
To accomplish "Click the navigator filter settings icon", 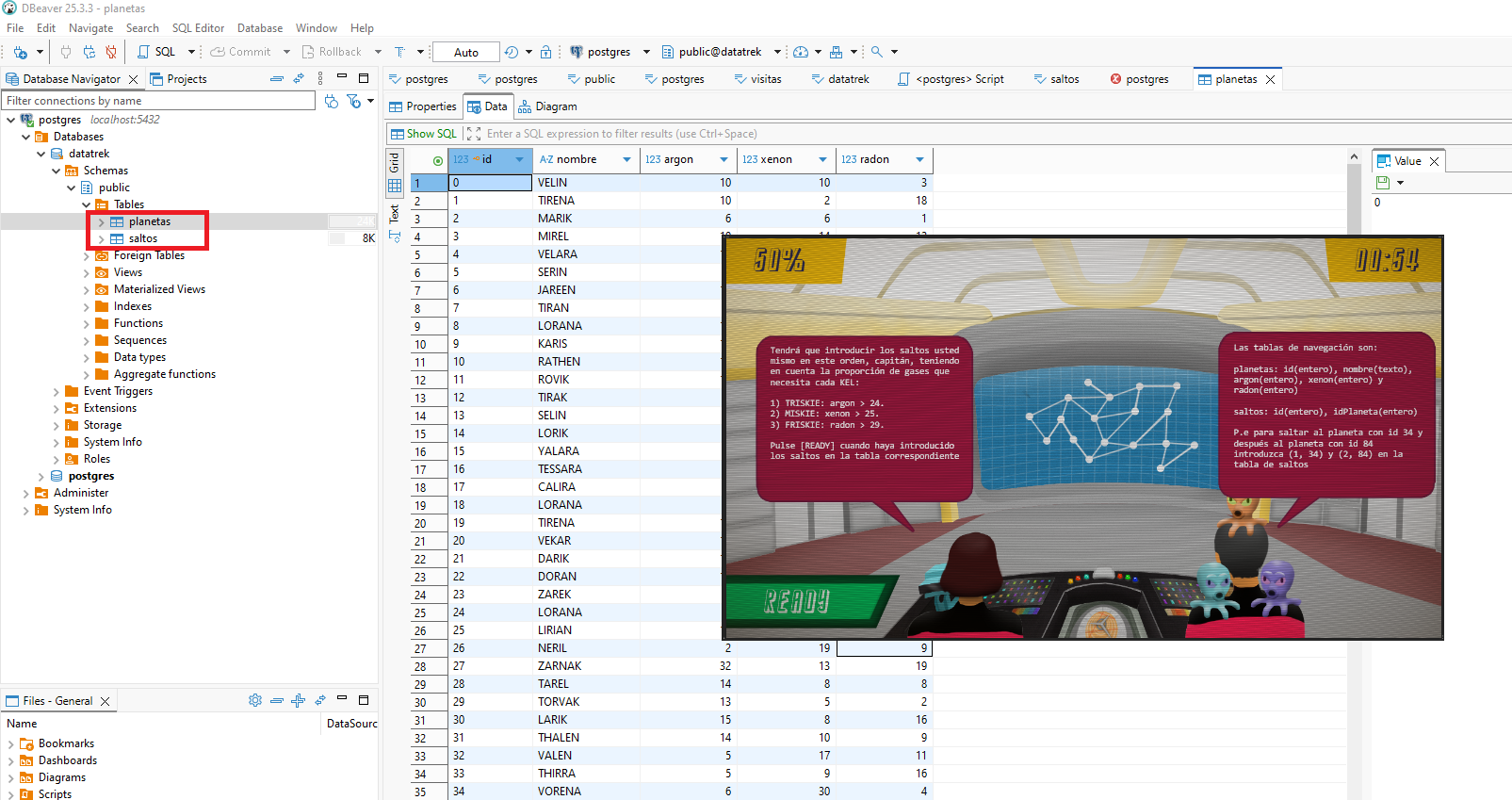I will (354, 101).
